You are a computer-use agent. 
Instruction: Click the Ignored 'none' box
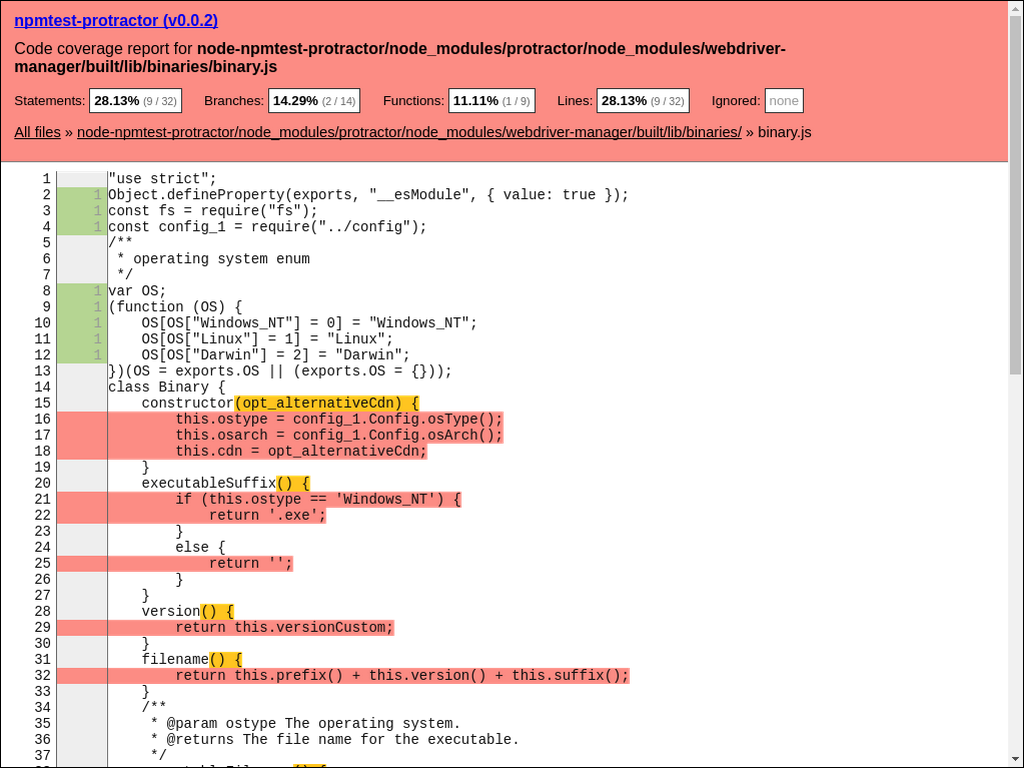783,101
